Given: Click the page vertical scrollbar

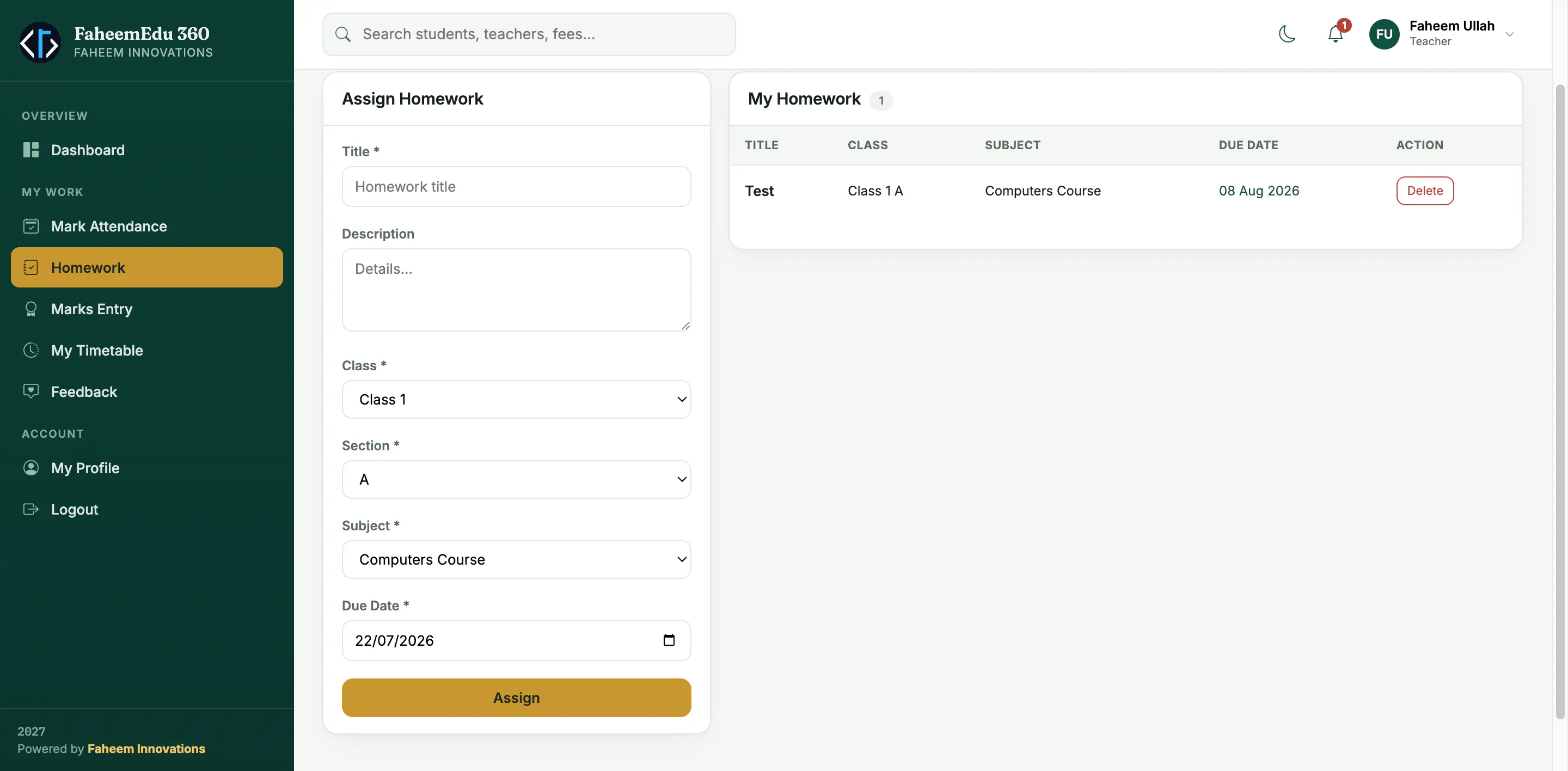Looking at the screenshot, I should 1559,402.
